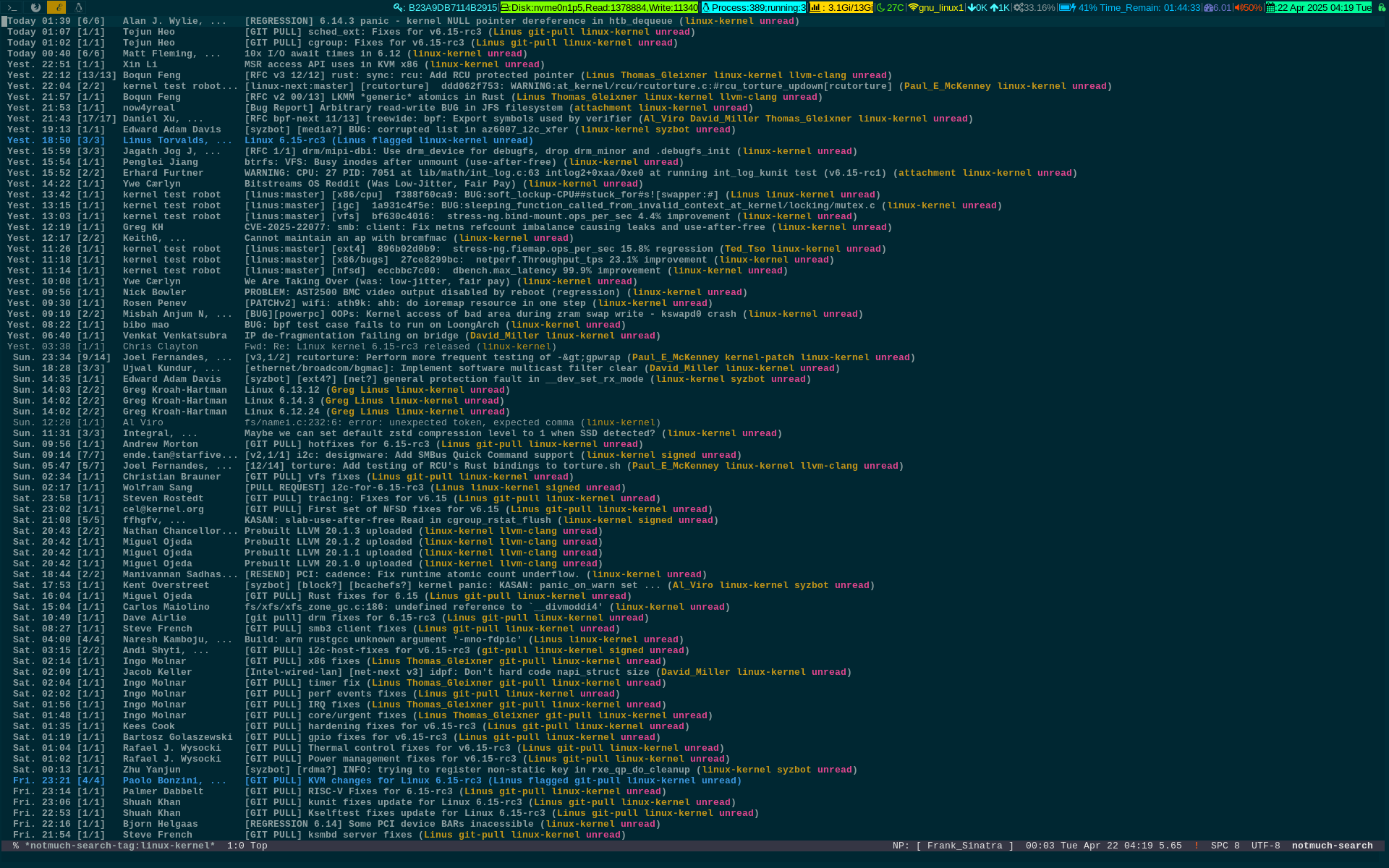
Task: Switch to the Firefox workspace icon
Action: [35, 7]
